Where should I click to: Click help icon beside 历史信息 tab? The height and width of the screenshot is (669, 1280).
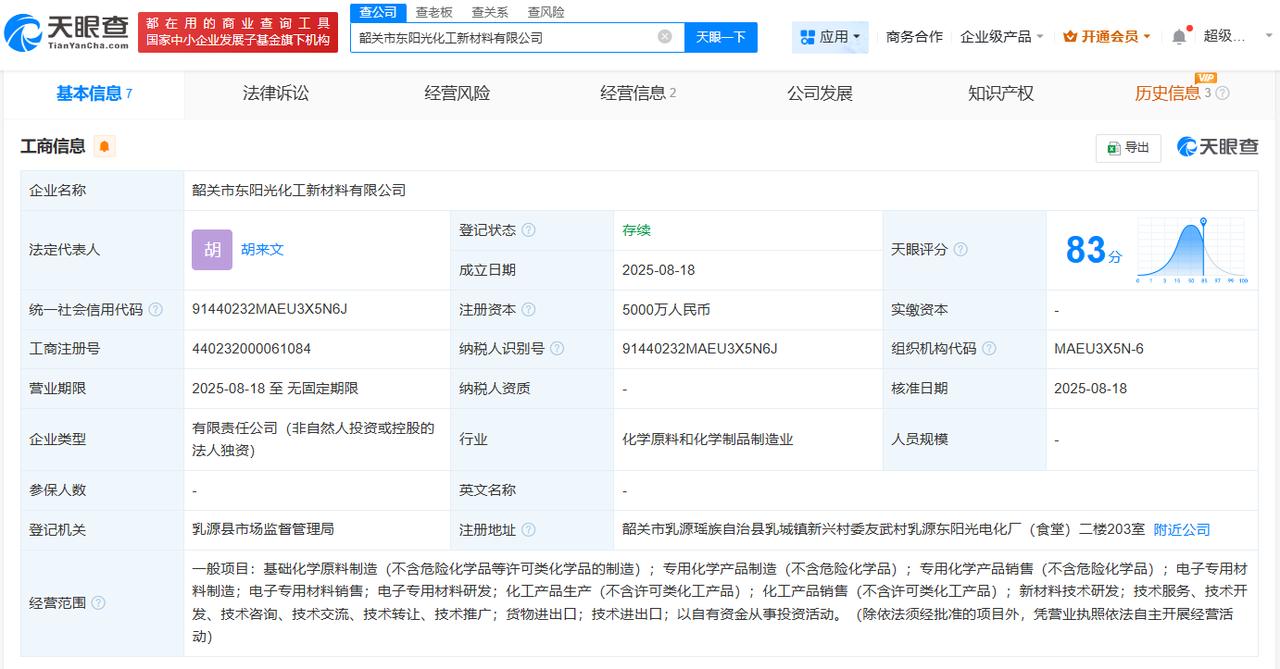tap(1222, 93)
